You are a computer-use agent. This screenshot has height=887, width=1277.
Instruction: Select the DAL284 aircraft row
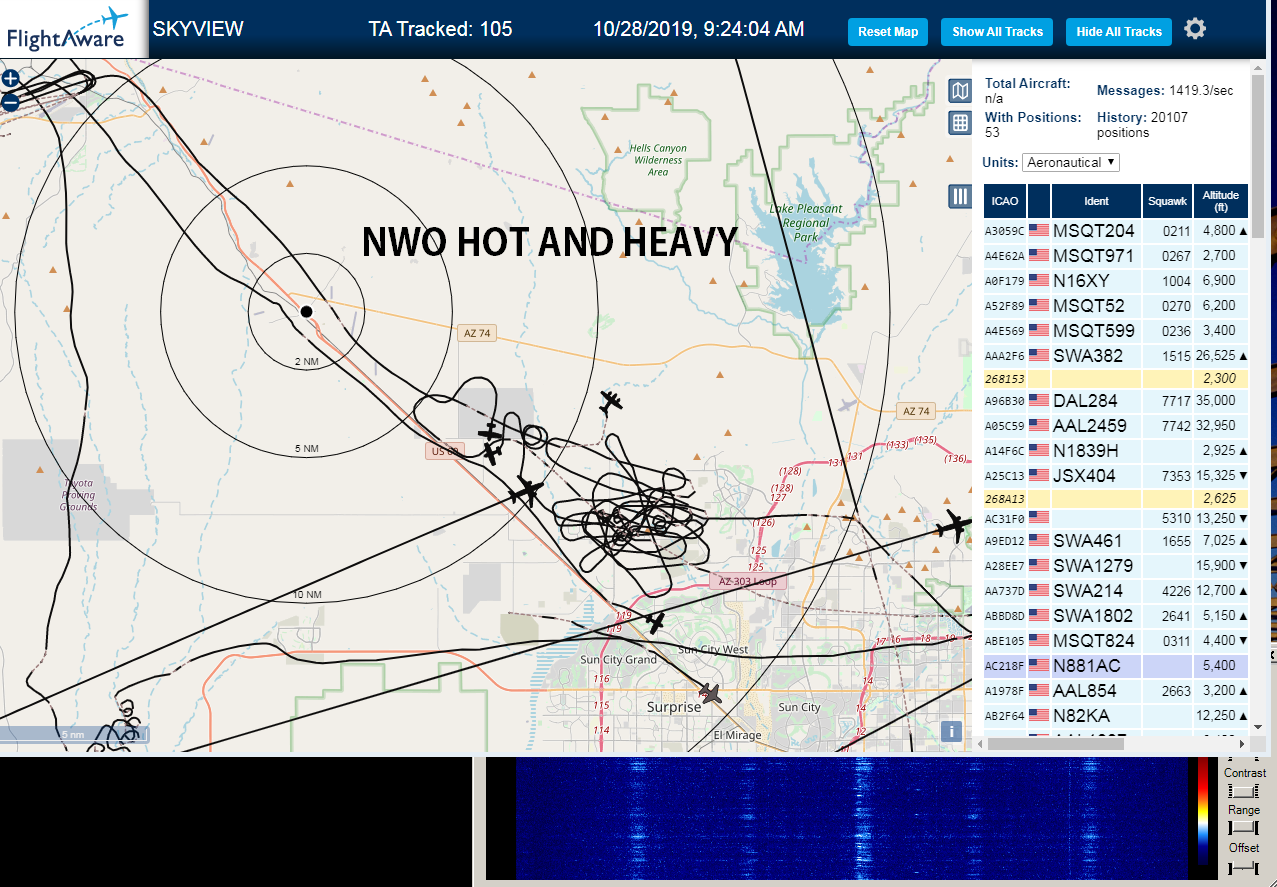pos(1116,401)
